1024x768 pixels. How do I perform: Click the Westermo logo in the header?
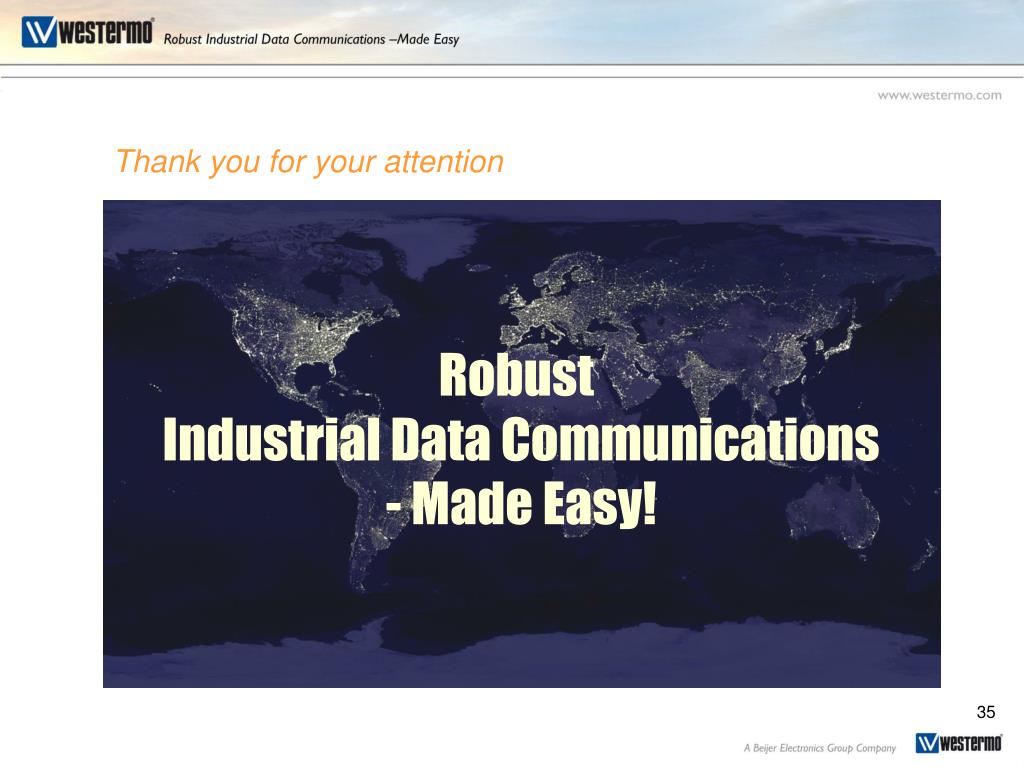click(x=88, y=32)
